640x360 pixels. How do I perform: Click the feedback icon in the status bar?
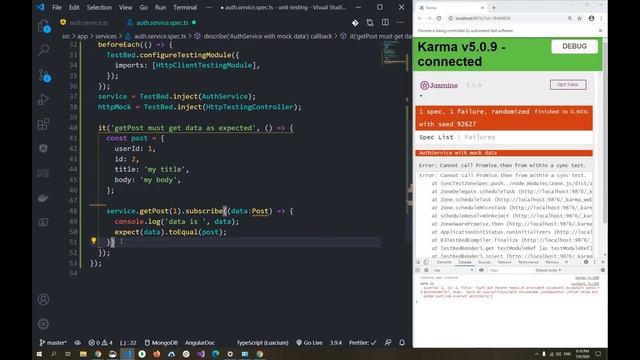tap(388, 343)
